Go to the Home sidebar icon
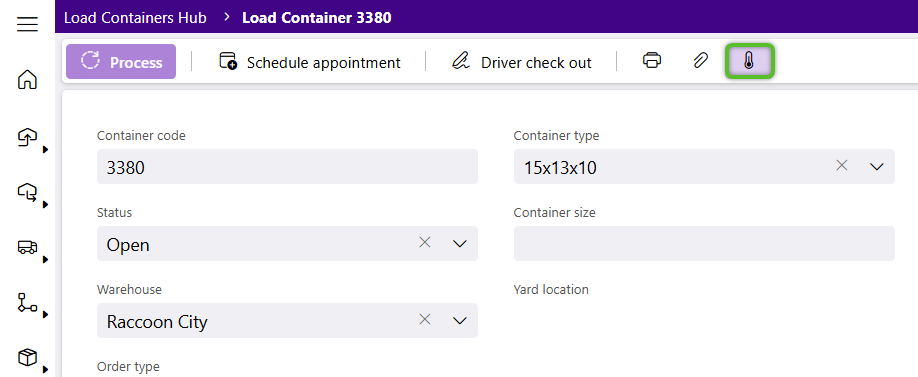The width and height of the screenshot is (918, 377). point(27,80)
